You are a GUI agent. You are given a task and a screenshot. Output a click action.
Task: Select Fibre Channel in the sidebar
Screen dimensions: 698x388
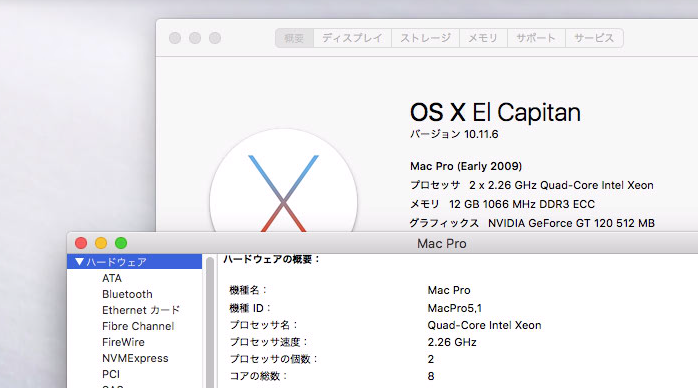pyautogui.click(x=138, y=326)
